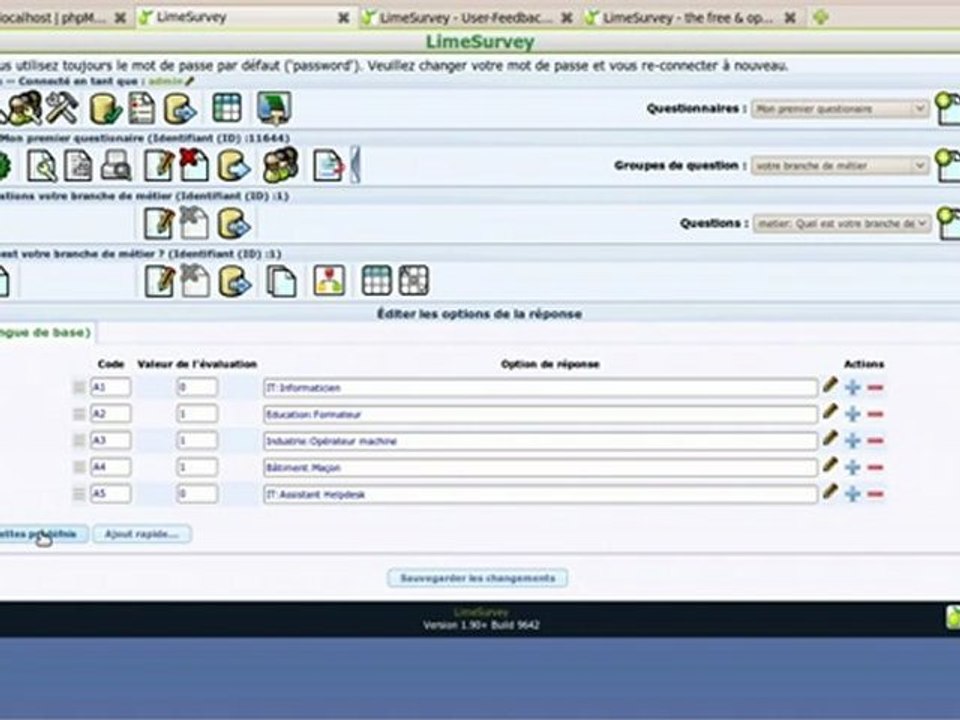Click Sauvegarder les changements button

click(x=478, y=578)
